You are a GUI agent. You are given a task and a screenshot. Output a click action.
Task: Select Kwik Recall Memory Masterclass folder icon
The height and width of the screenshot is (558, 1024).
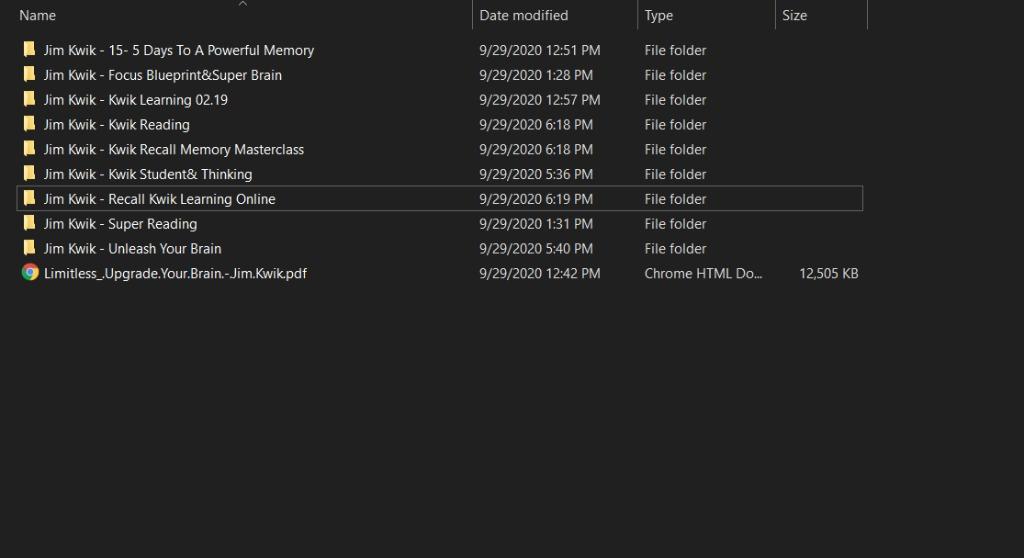(x=30, y=149)
